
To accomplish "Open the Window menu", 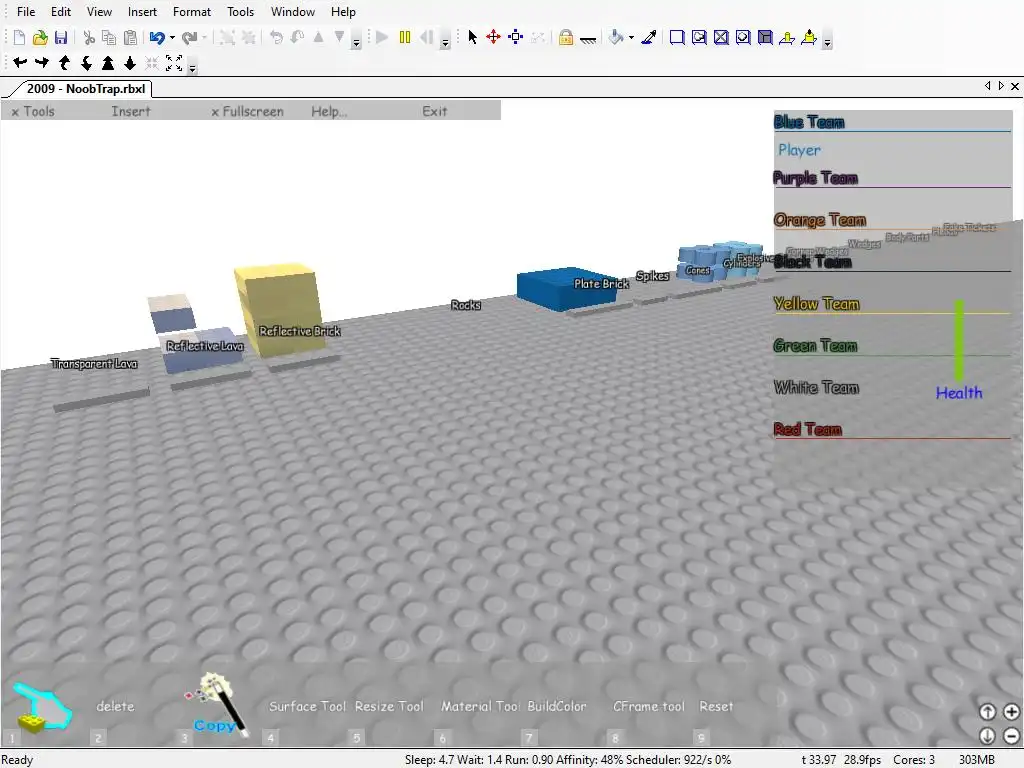I will [x=293, y=12].
